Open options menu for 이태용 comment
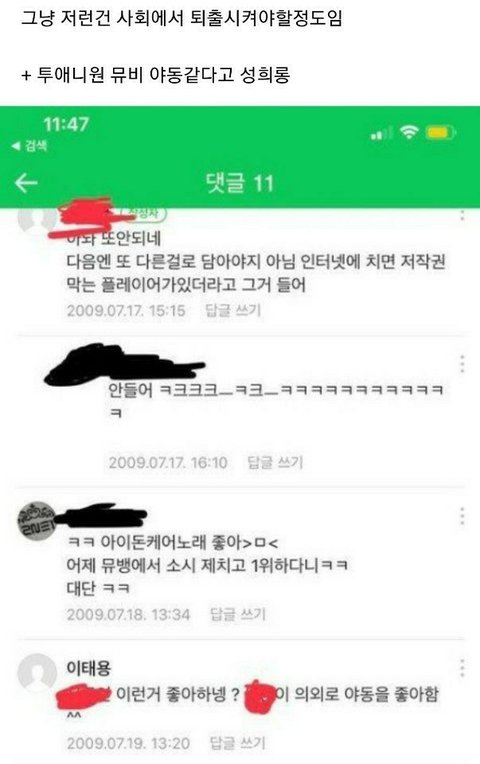The height and width of the screenshot is (764, 480). click(x=462, y=668)
